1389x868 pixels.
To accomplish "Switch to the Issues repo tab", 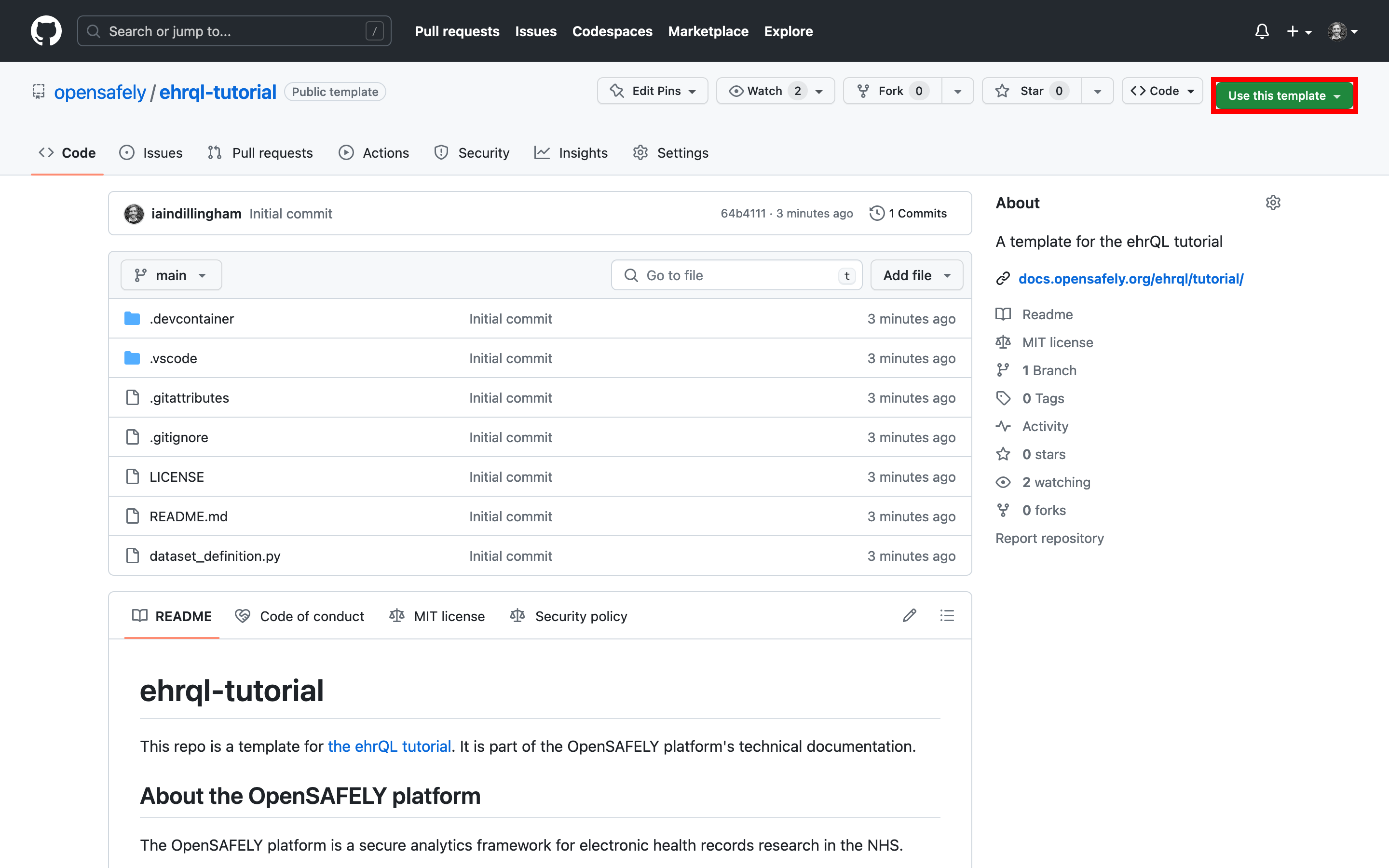I will [x=151, y=153].
